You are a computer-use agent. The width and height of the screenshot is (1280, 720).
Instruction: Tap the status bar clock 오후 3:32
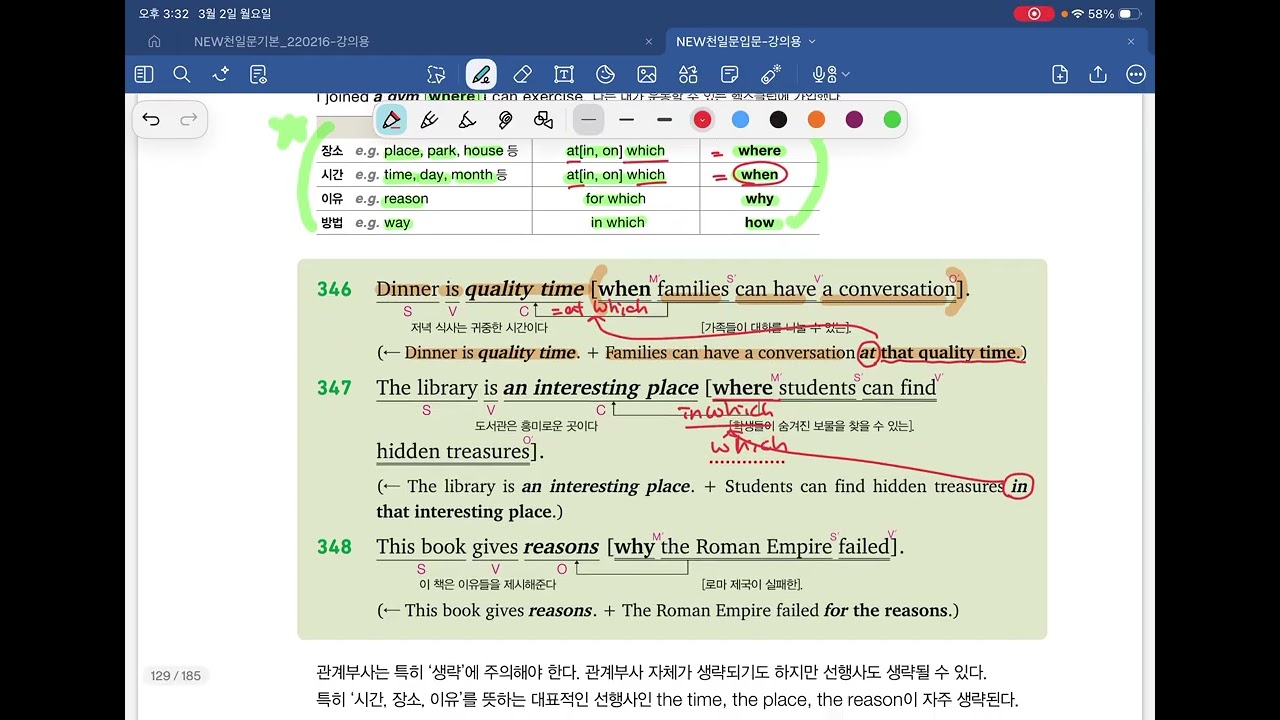pyautogui.click(x=163, y=14)
